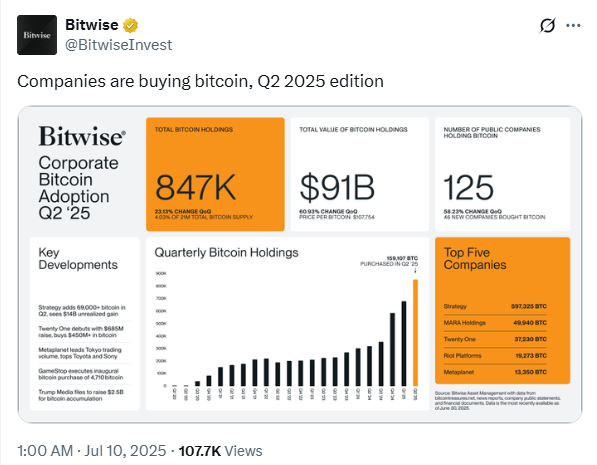Click the Key Developments panel heading
The height and width of the screenshot is (465, 597).
(x=78, y=258)
